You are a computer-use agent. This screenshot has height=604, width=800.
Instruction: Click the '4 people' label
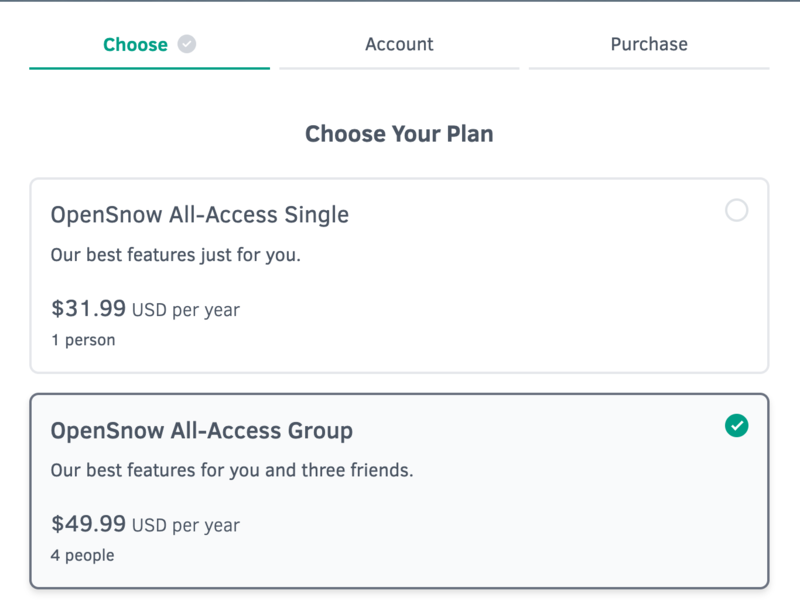(x=83, y=555)
